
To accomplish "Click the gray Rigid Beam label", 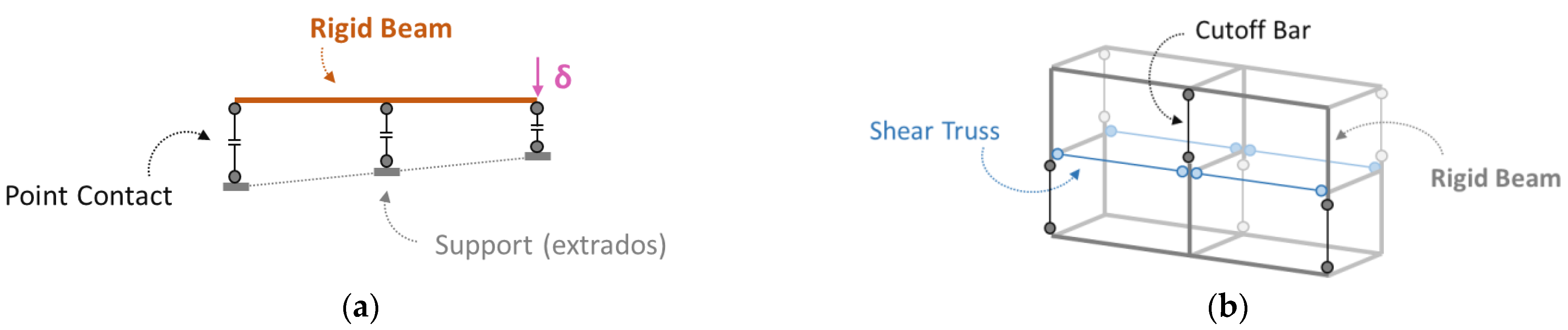I will click(x=1495, y=179).
